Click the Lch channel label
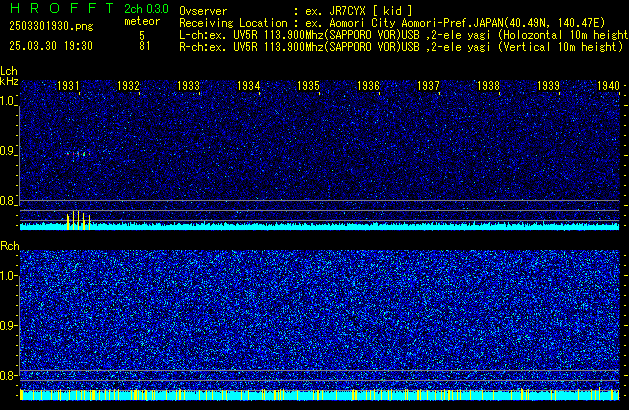Viewport: 629px width, 410px height. [9, 71]
